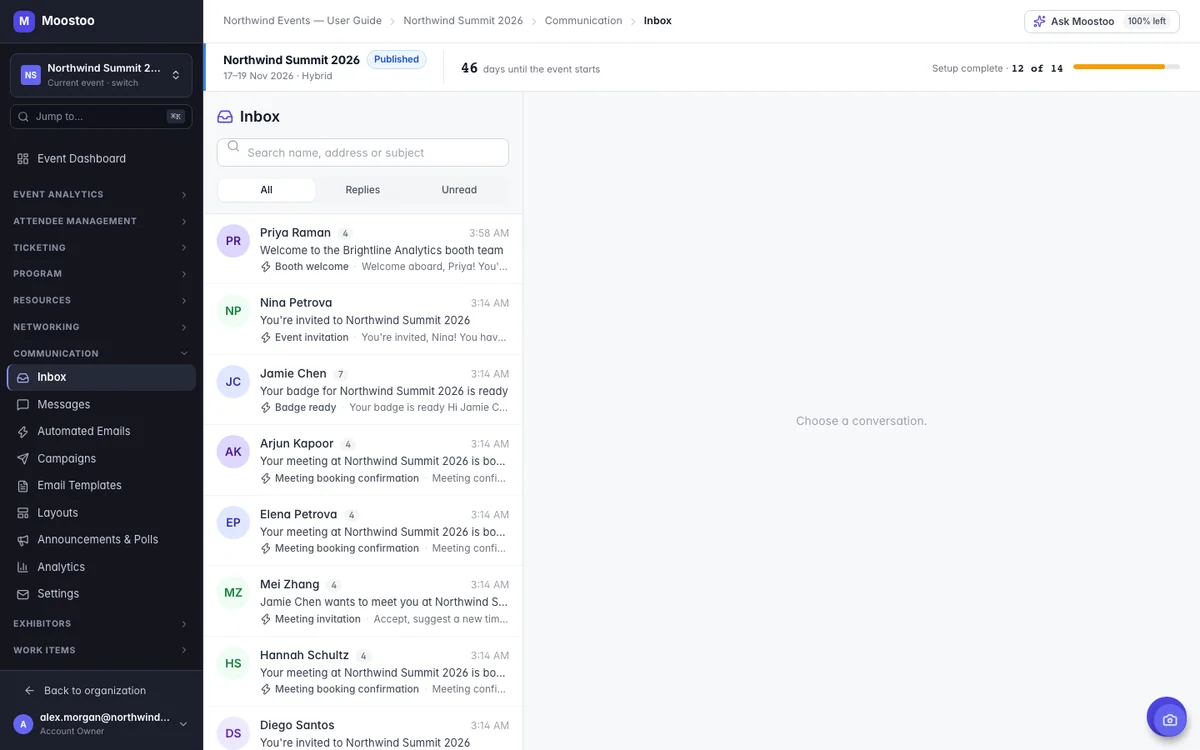Open the current event switcher dropdown

point(101,75)
